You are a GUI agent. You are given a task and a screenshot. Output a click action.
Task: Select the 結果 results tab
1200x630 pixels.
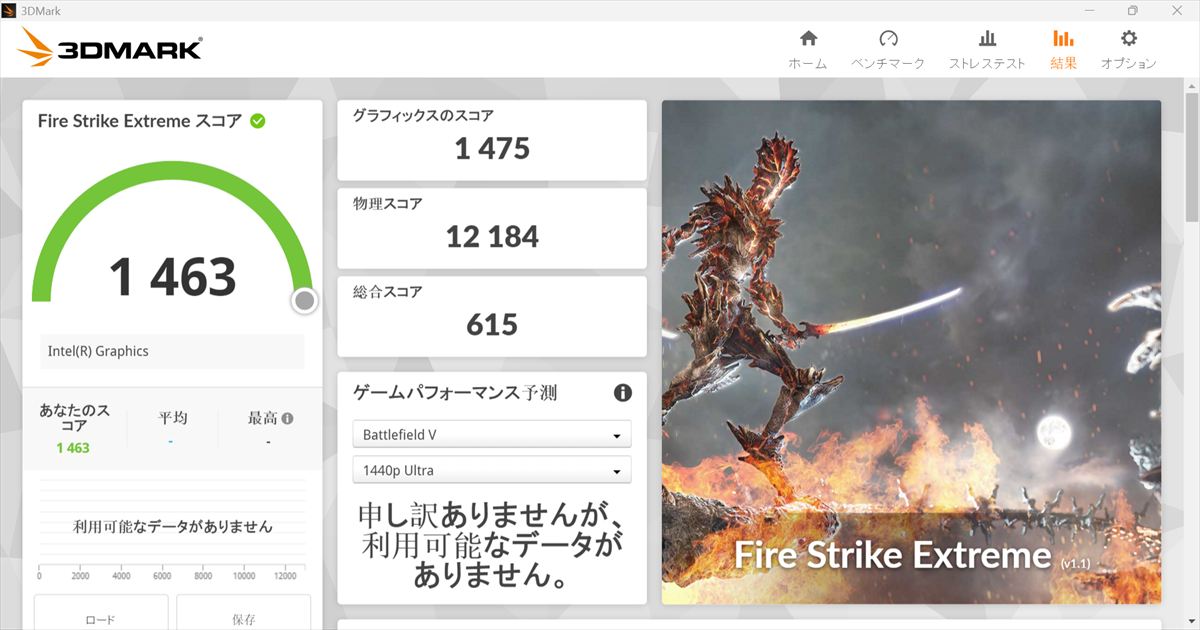pos(1063,50)
